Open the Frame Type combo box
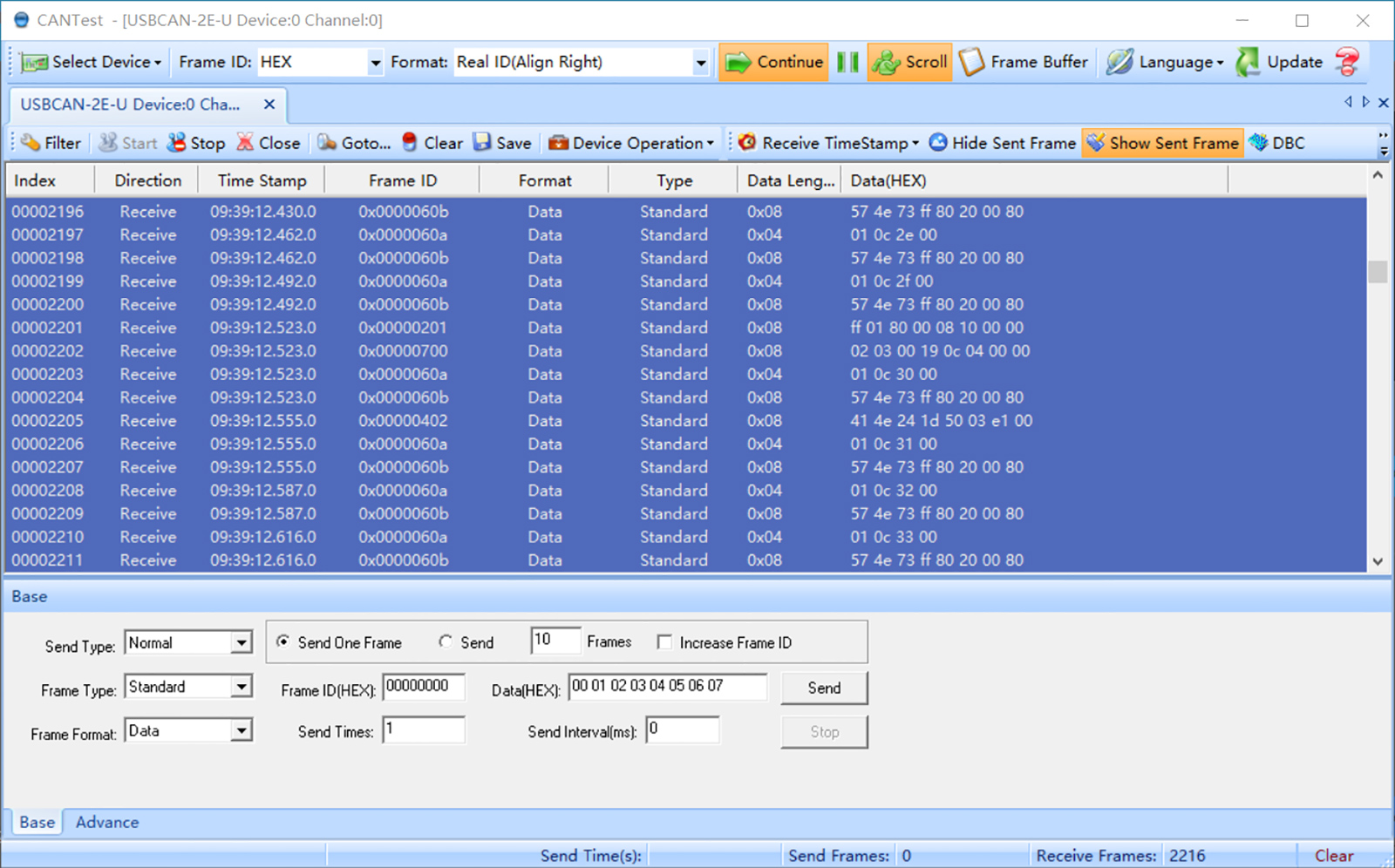1395x868 pixels. coord(242,687)
